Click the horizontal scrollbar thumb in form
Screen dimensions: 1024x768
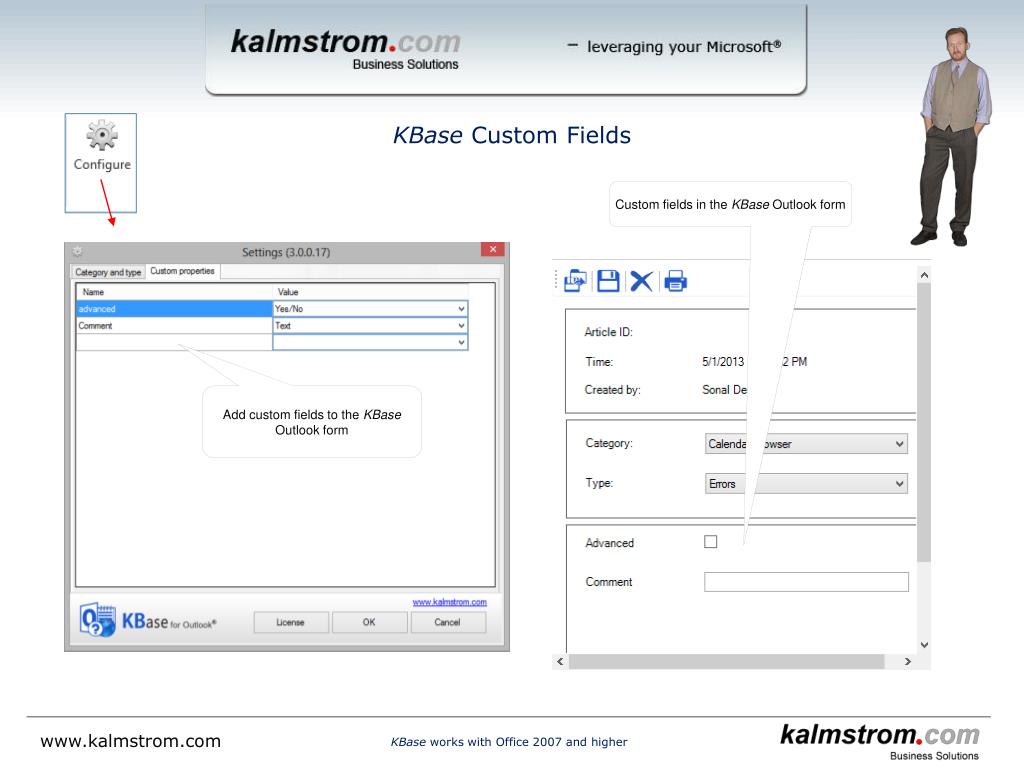726,662
